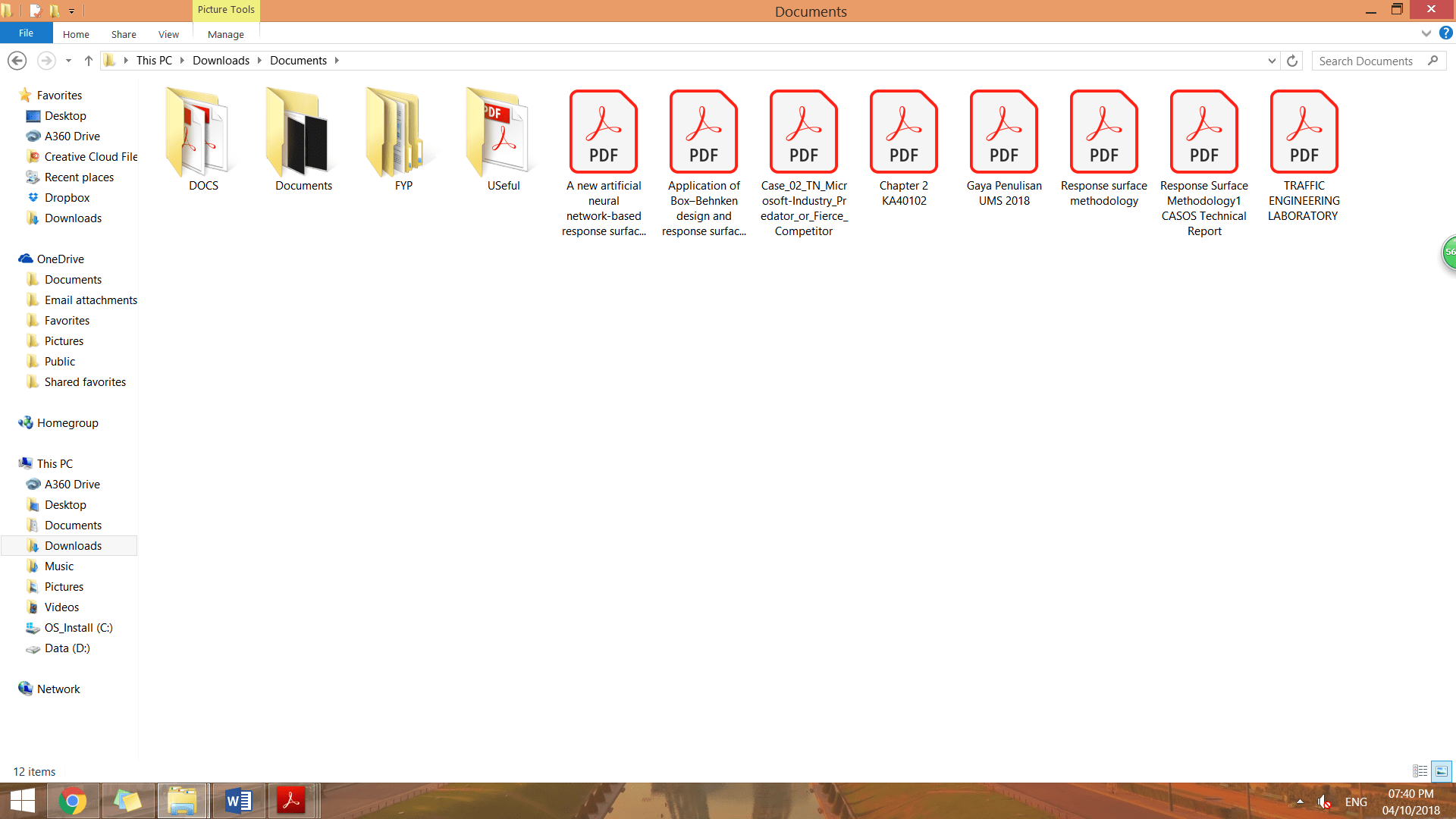Open the address bar history dropdown
1456x819 pixels.
coord(1272,61)
